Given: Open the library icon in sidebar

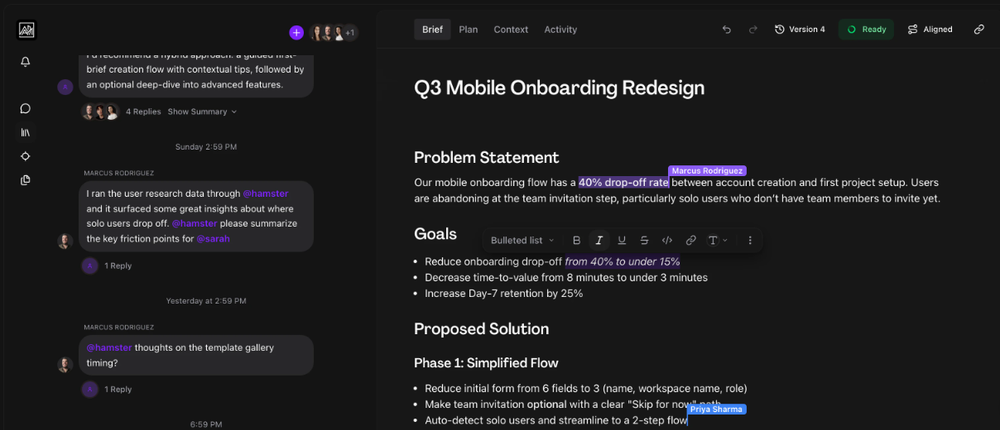Looking at the screenshot, I should pos(26,132).
